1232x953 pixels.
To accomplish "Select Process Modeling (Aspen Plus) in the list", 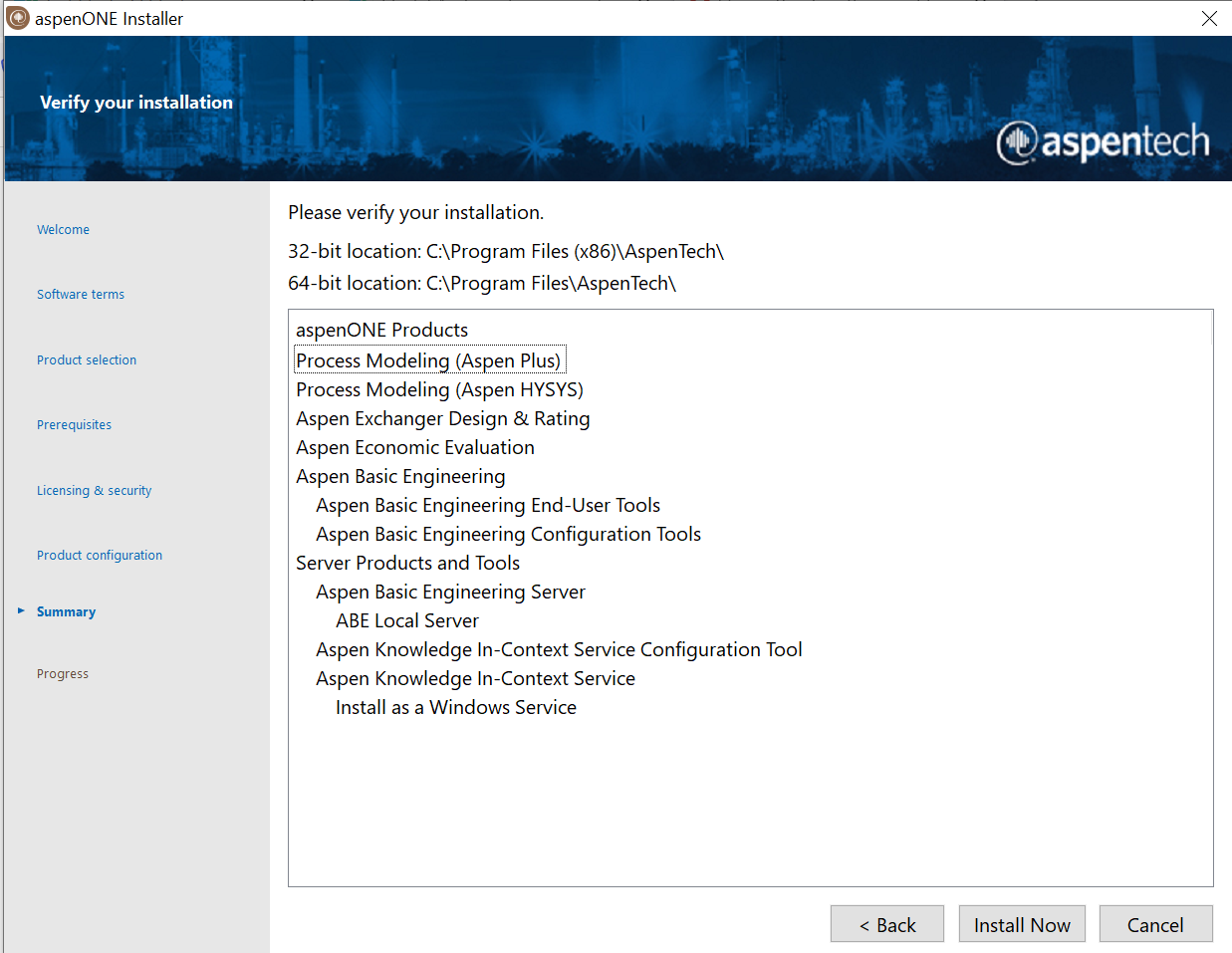I will coord(429,359).
